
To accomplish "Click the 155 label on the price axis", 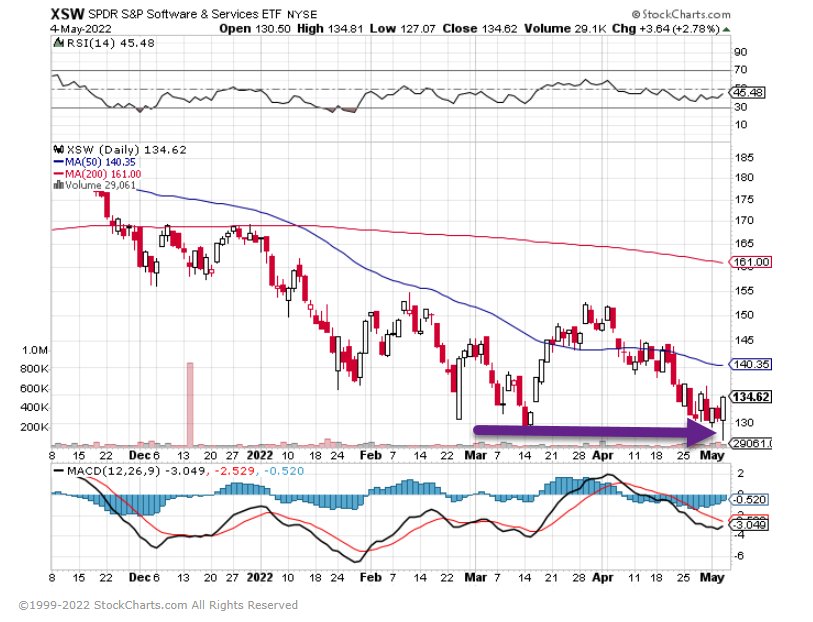I will click(x=744, y=291).
